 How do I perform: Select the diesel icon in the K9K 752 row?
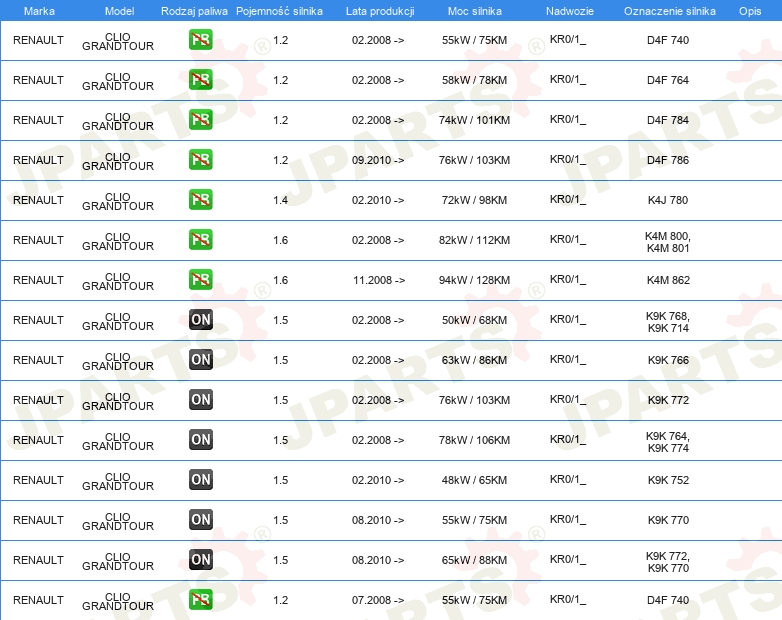click(200, 479)
